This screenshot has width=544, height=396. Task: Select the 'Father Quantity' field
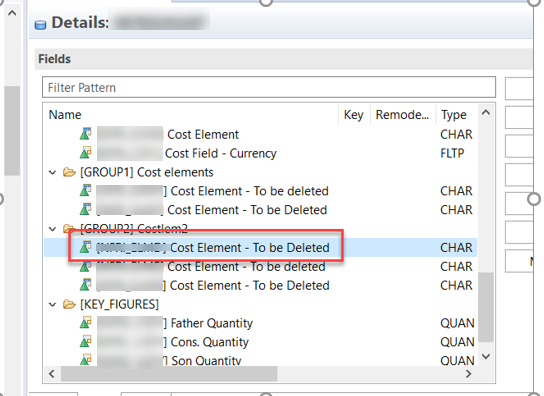[x=212, y=323]
